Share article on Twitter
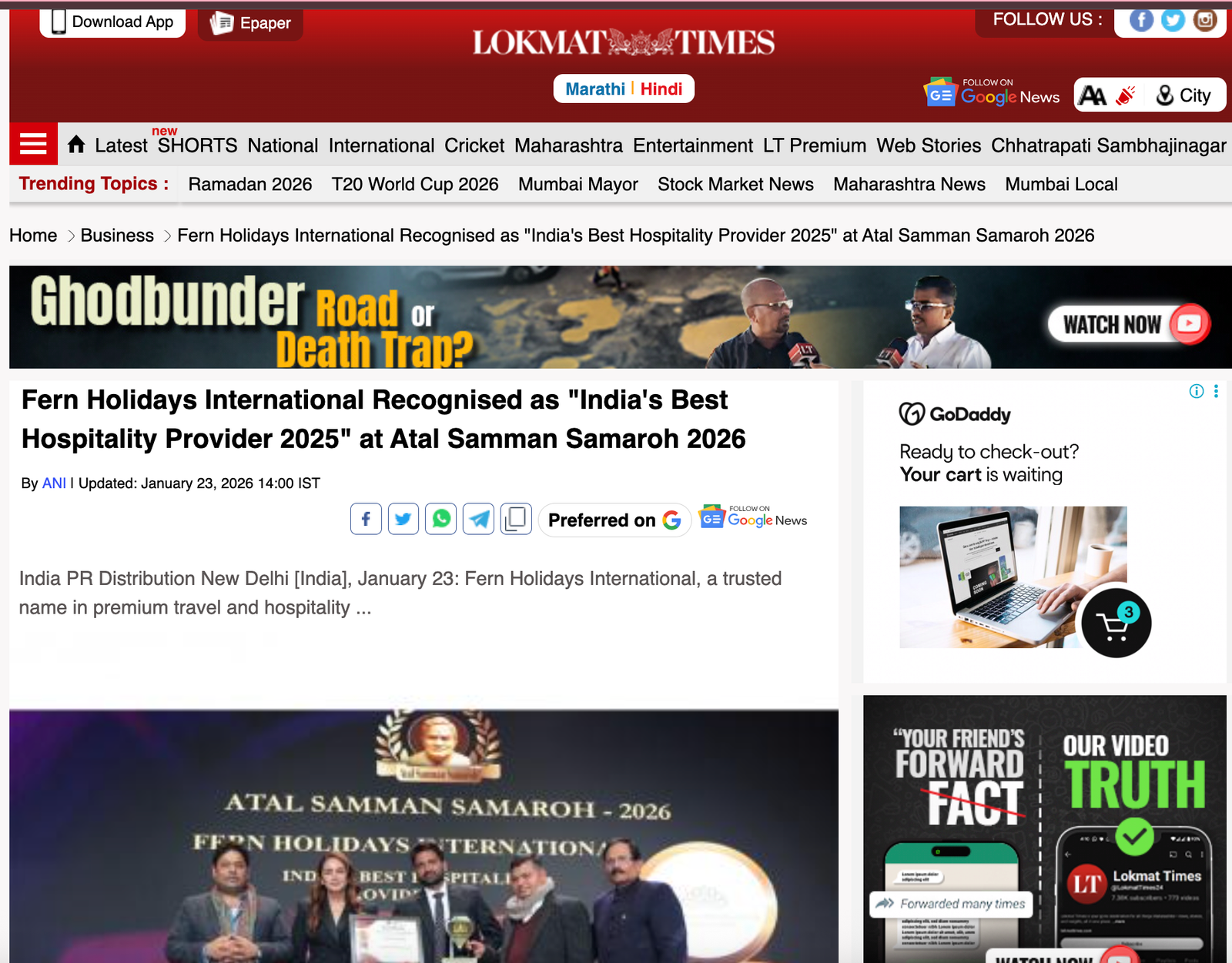1232x963 pixels. (403, 520)
